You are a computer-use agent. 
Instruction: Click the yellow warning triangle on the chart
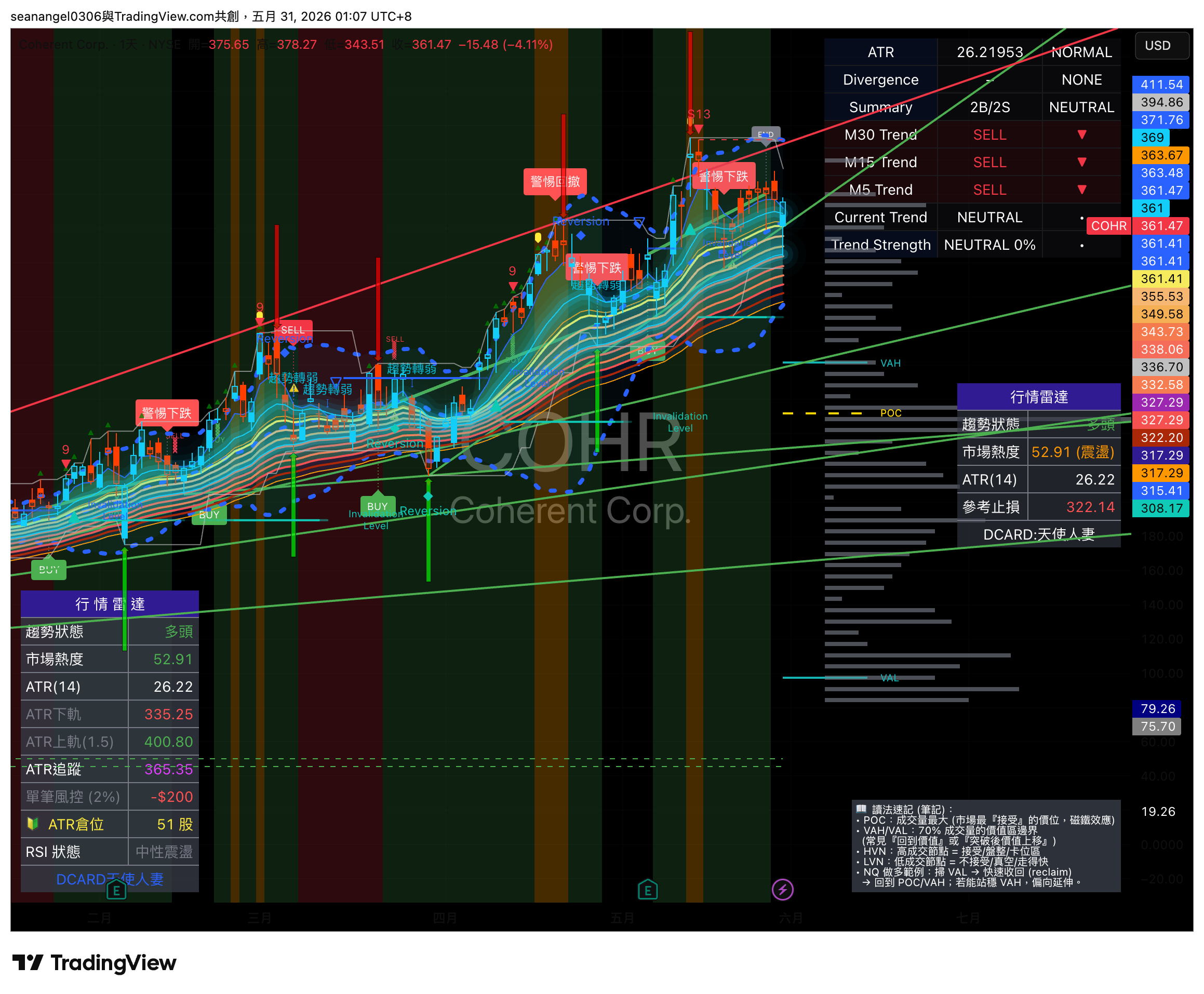[x=293, y=388]
